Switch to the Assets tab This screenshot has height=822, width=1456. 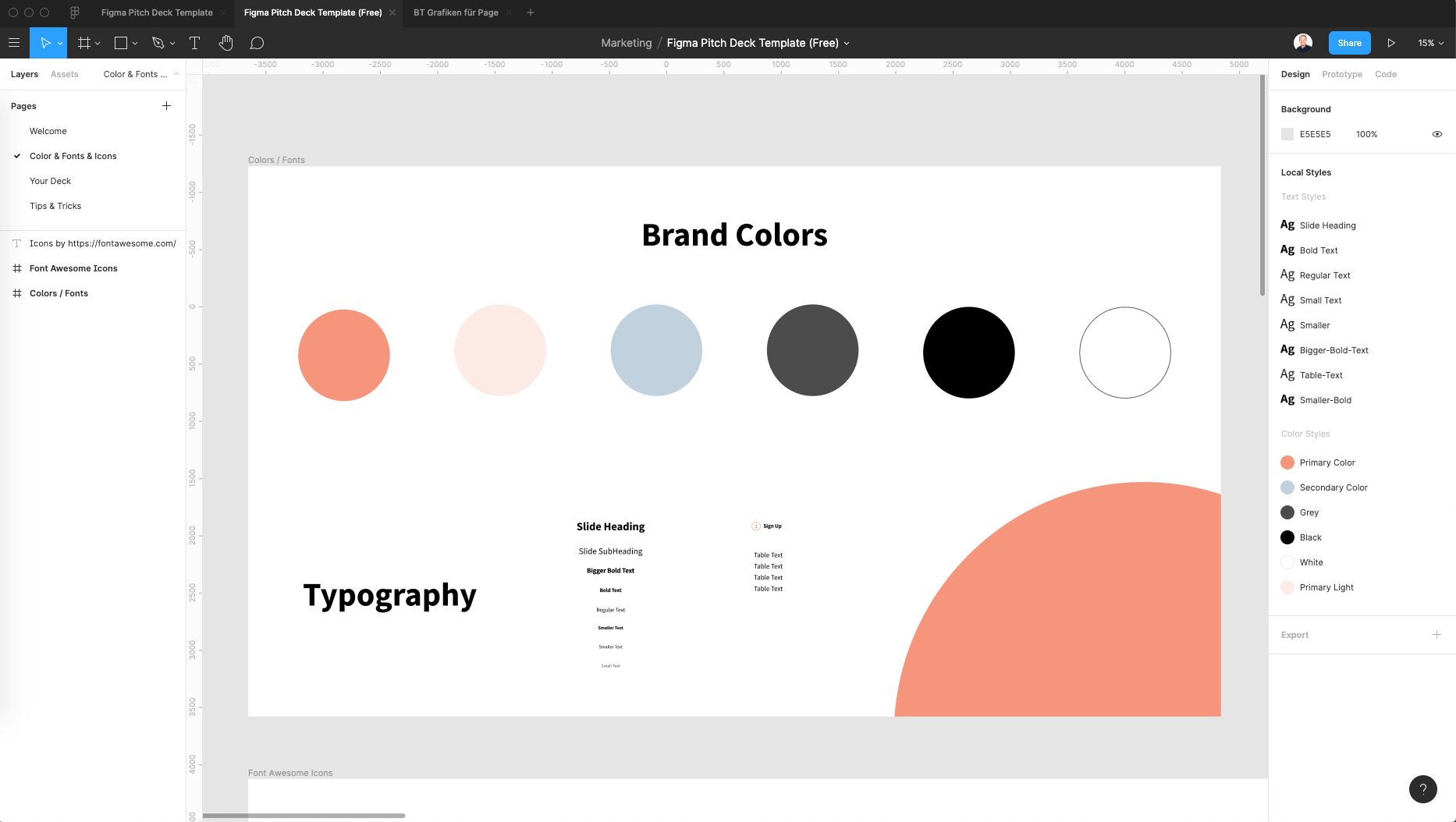point(64,74)
